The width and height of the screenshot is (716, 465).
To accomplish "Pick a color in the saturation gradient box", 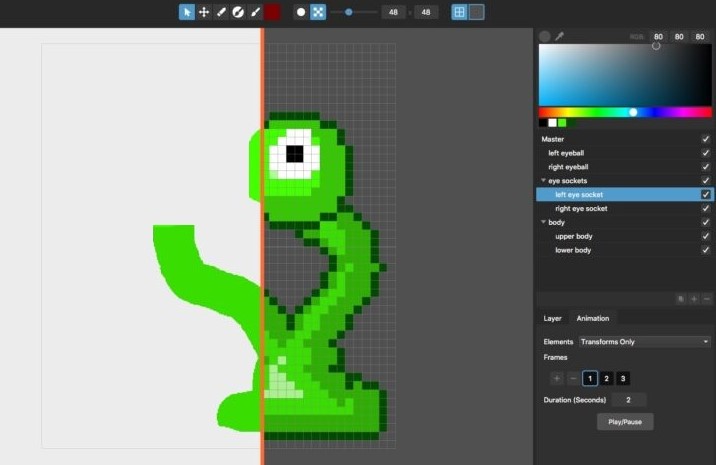I will coord(625,75).
